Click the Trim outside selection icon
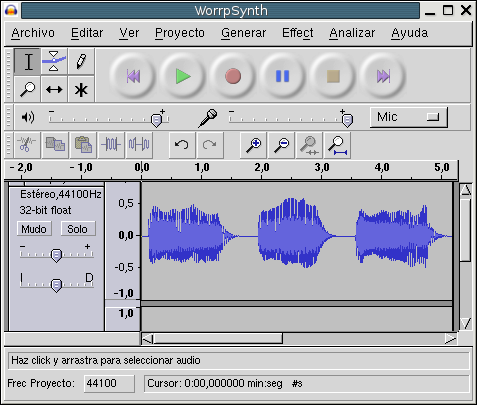 [111, 145]
